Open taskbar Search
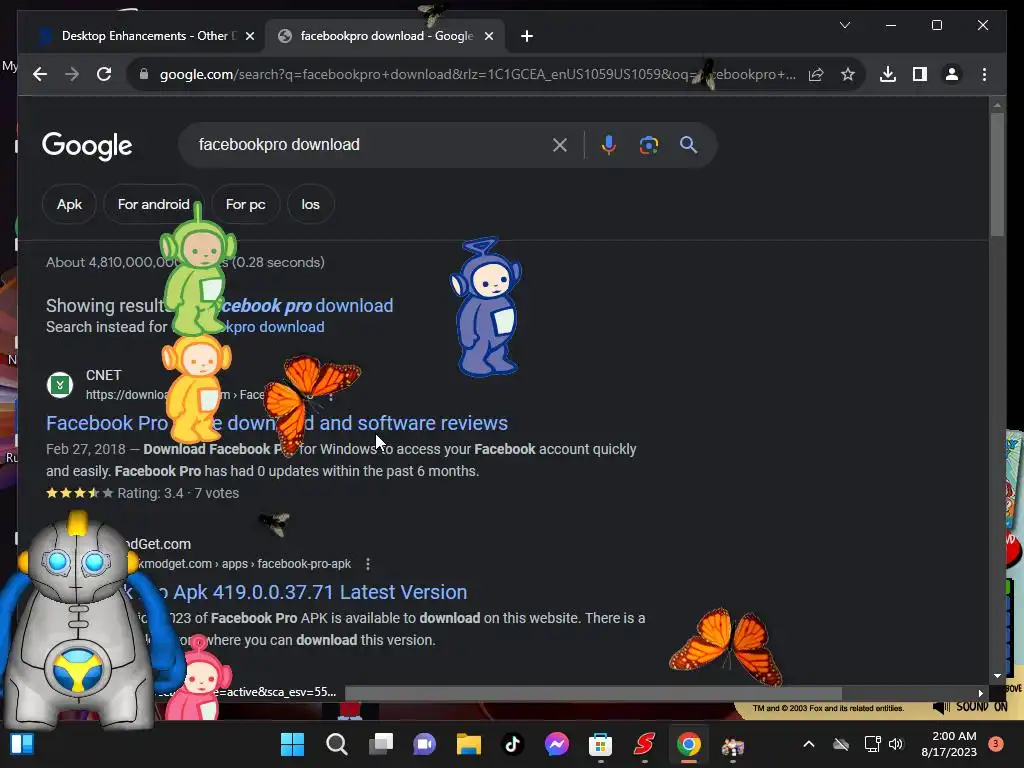This screenshot has height=768, width=1024. 336,744
